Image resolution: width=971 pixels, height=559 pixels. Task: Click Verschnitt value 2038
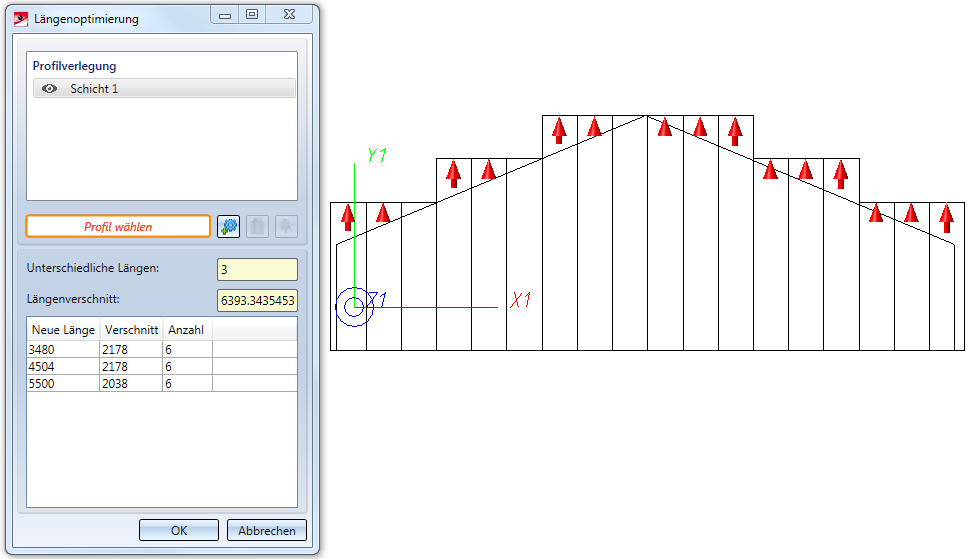click(x=131, y=384)
